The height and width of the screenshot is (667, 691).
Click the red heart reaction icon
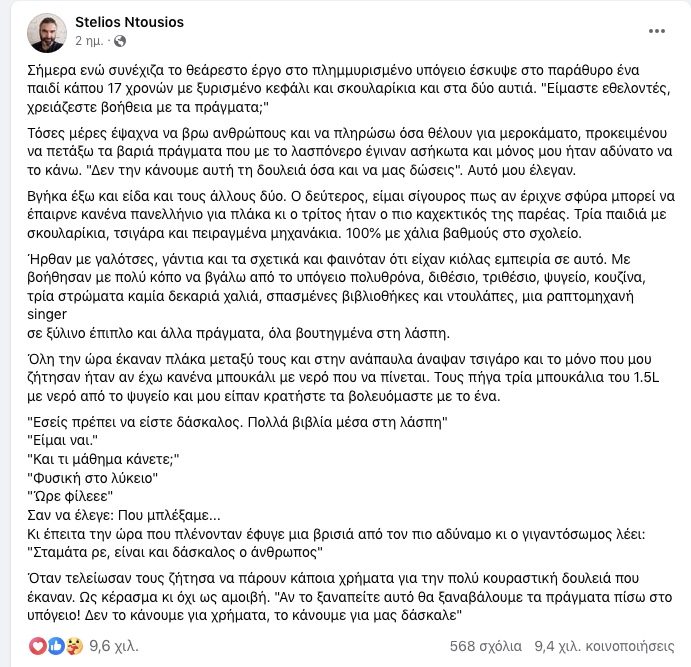point(37,646)
